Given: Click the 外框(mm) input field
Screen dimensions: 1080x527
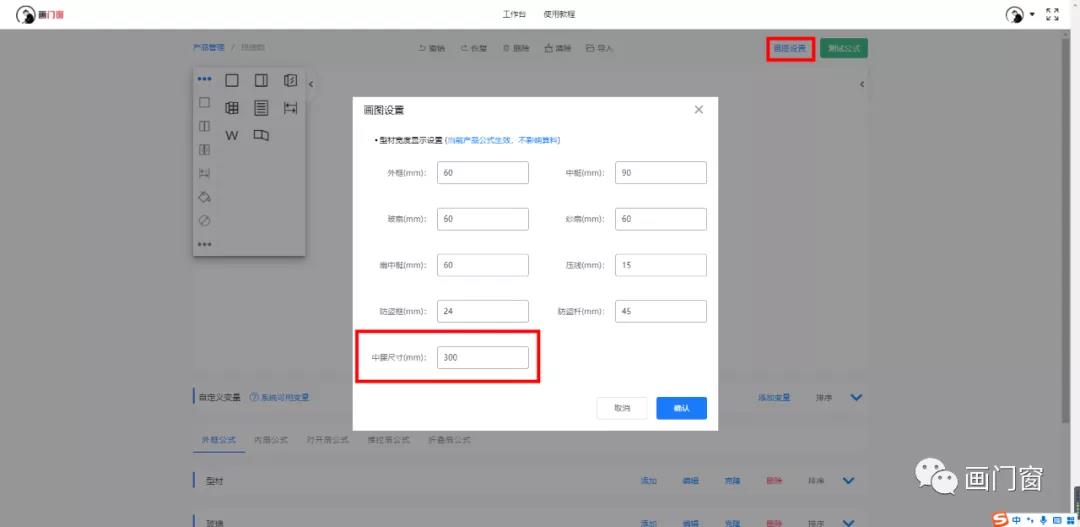Looking at the screenshot, I should click(x=483, y=173).
